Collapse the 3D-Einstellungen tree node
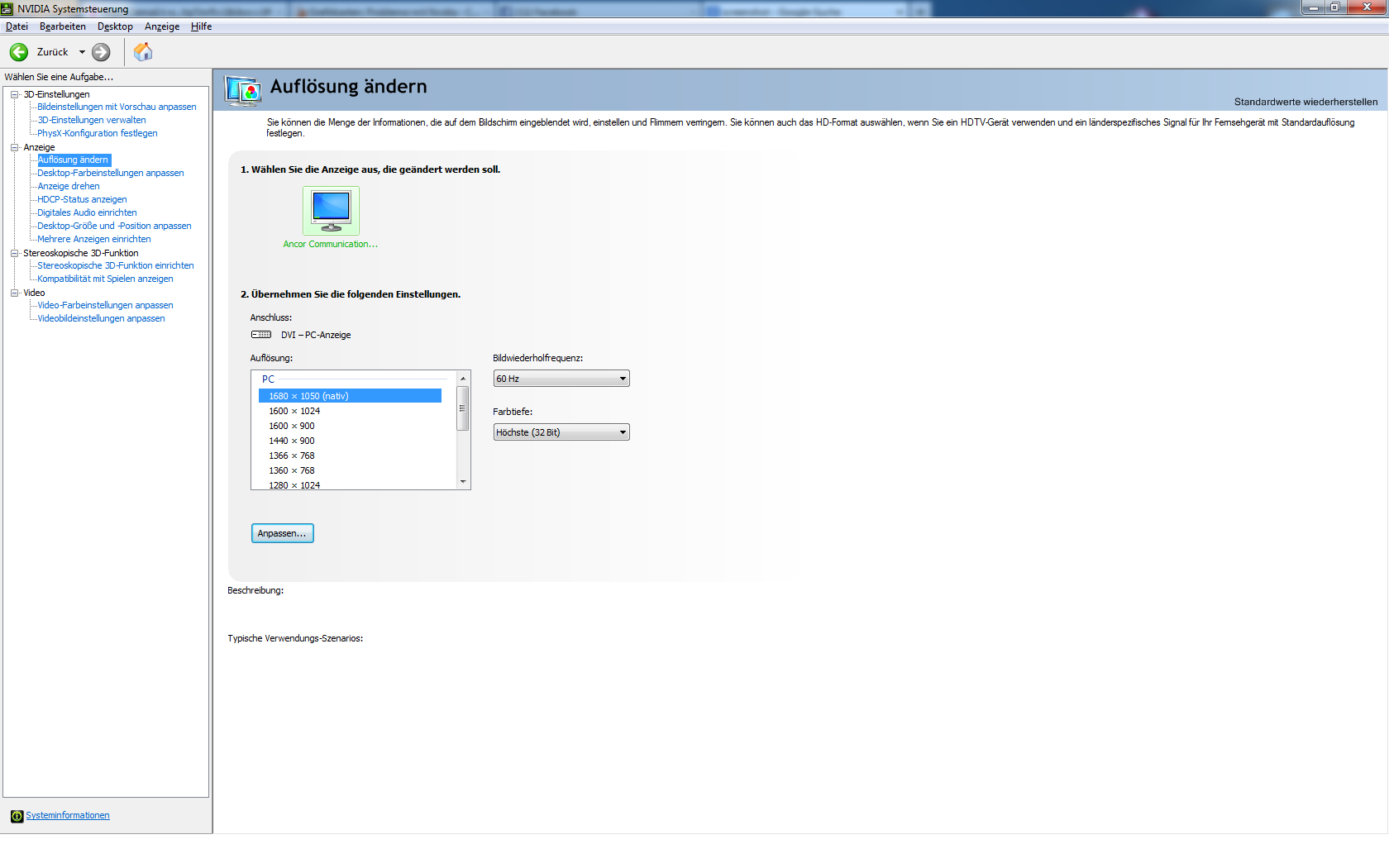This screenshot has width=1389, height=868. [14, 94]
